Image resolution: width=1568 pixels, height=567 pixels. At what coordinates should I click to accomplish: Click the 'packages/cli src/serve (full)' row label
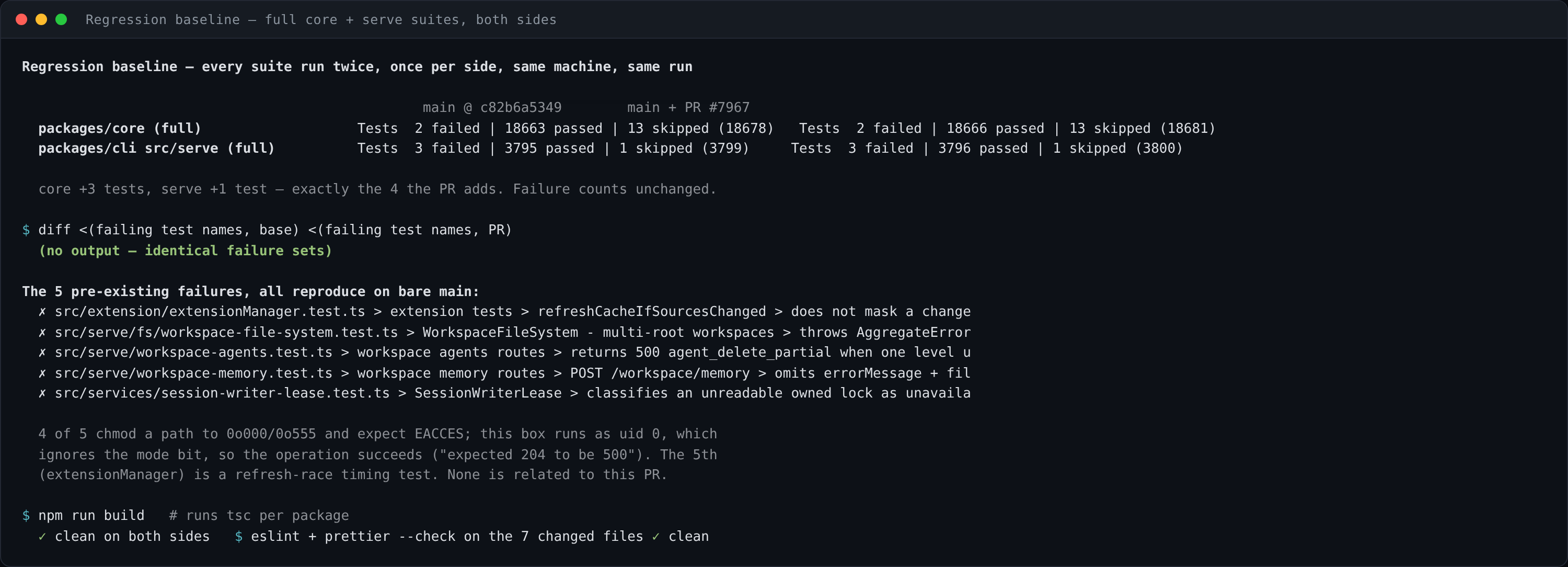[156, 149]
